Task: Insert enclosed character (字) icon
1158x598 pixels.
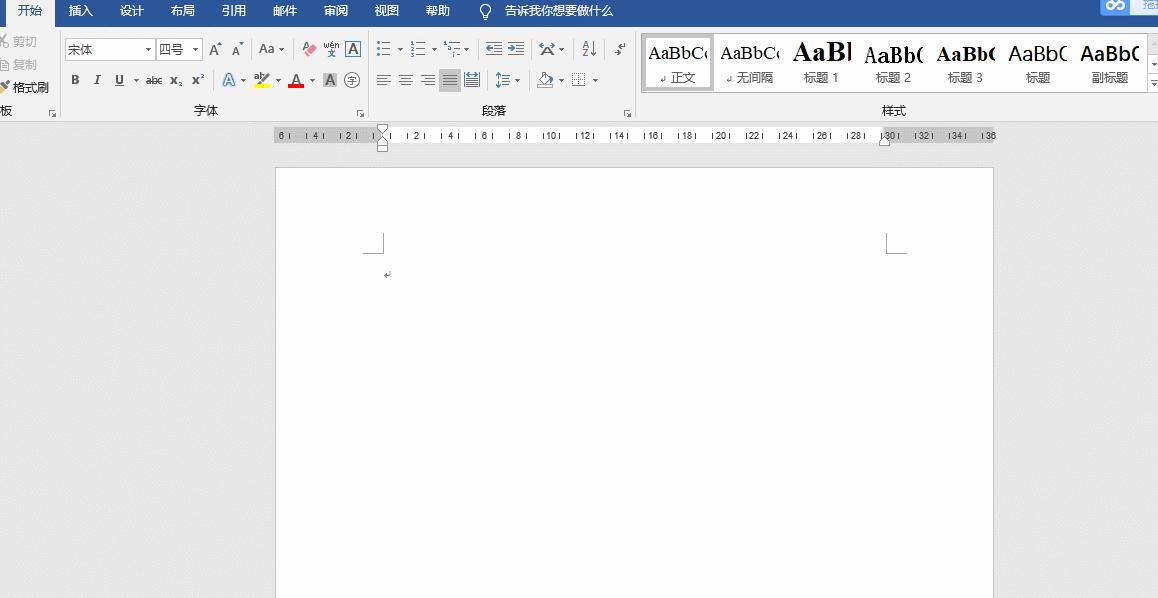Action: tap(352, 80)
